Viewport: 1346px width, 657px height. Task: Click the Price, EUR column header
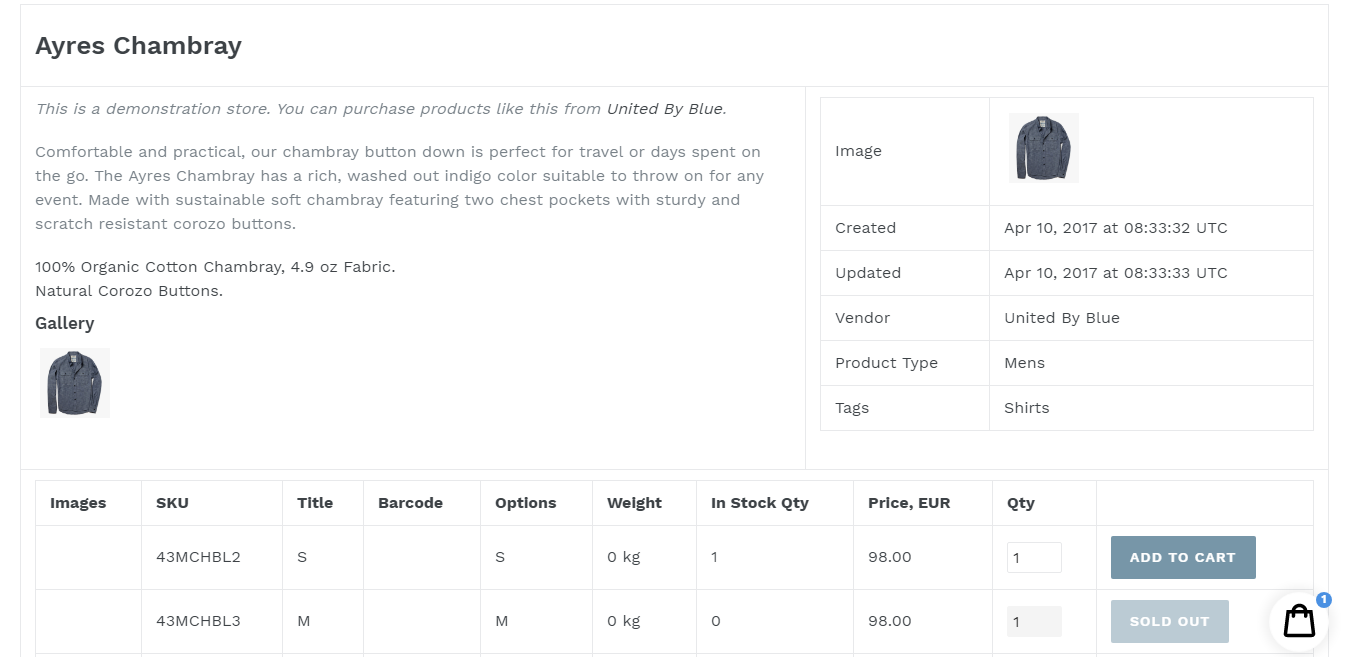click(x=910, y=503)
